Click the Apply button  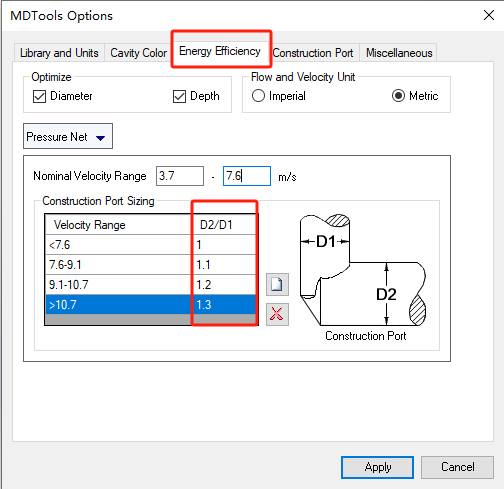coord(378,467)
